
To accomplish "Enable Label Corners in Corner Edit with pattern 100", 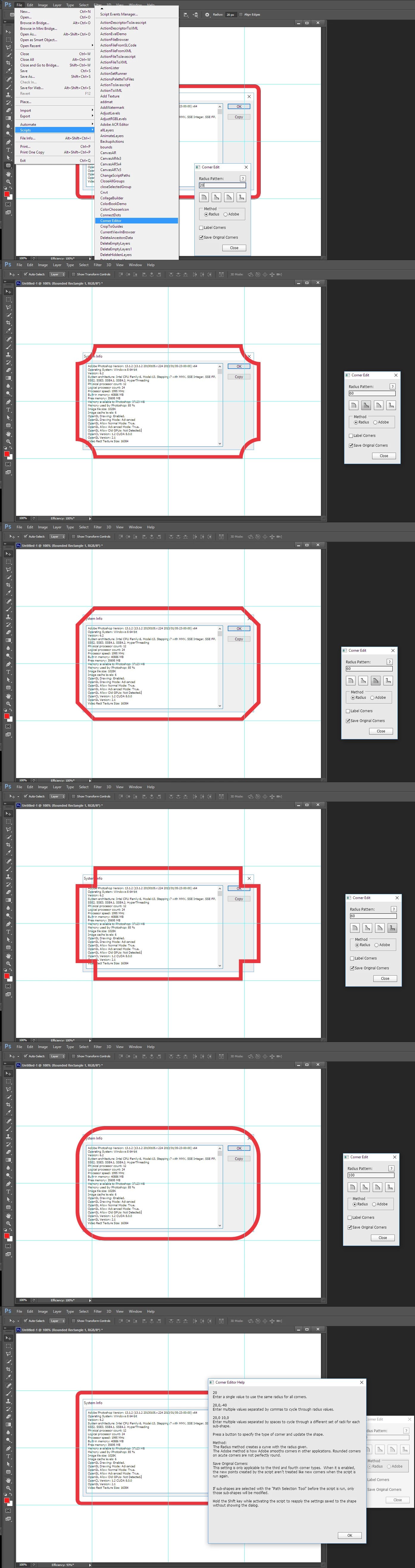I will pos(361,1217).
